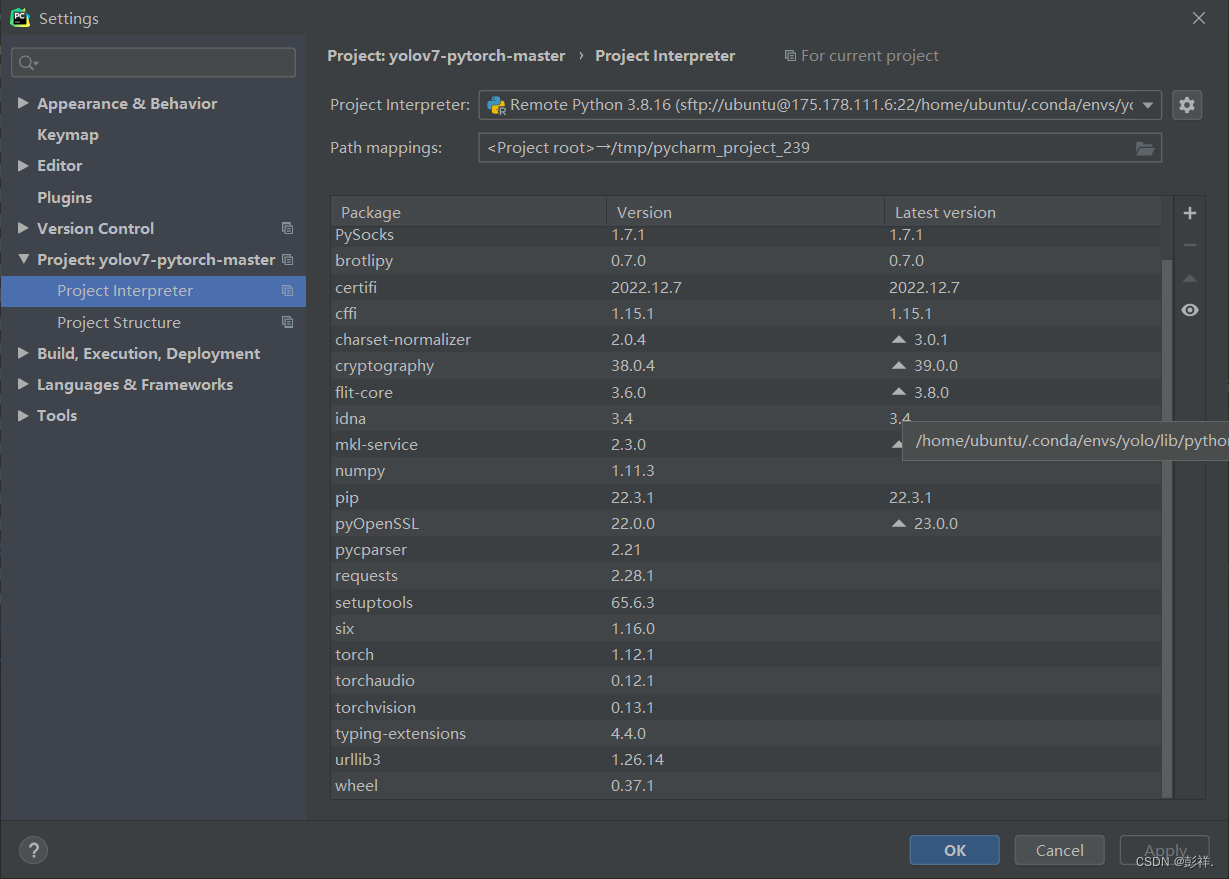The width and height of the screenshot is (1229, 879).
Task: Expand Languages & Frameworks section
Action: point(23,384)
